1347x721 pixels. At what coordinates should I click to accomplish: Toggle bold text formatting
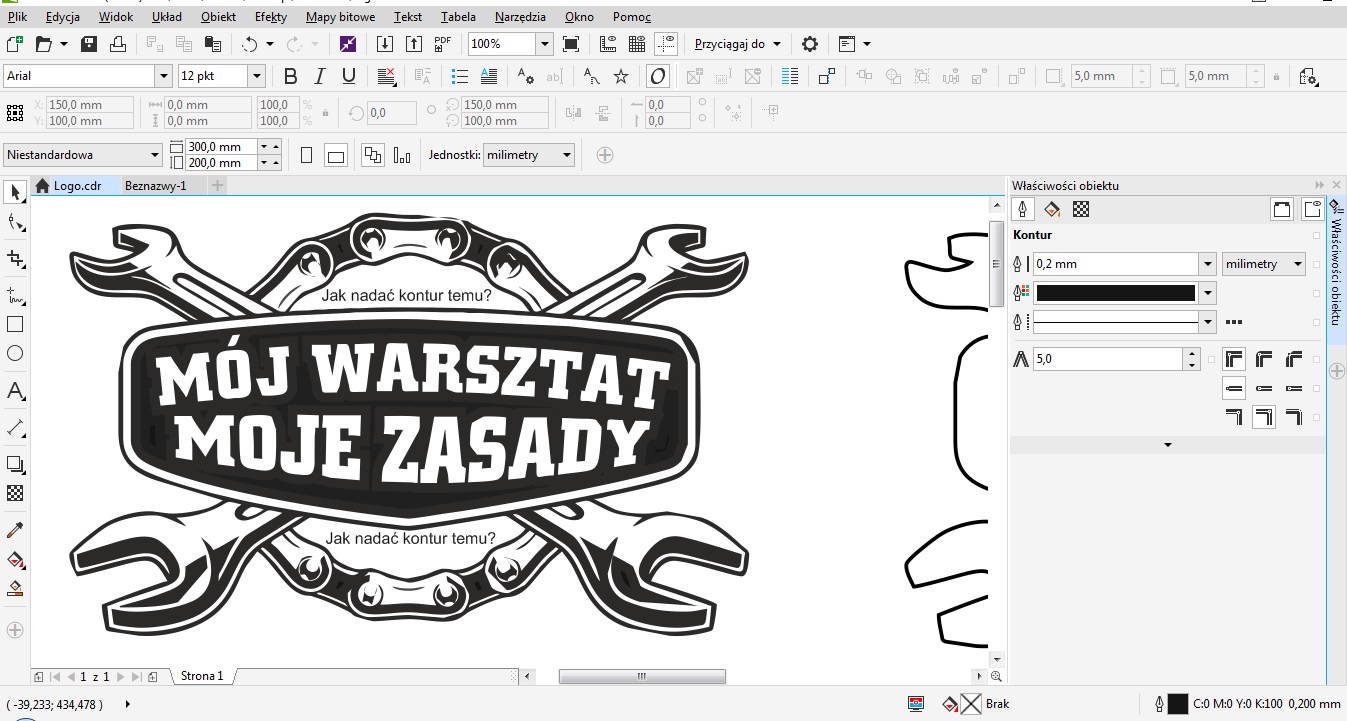pos(291,76)
